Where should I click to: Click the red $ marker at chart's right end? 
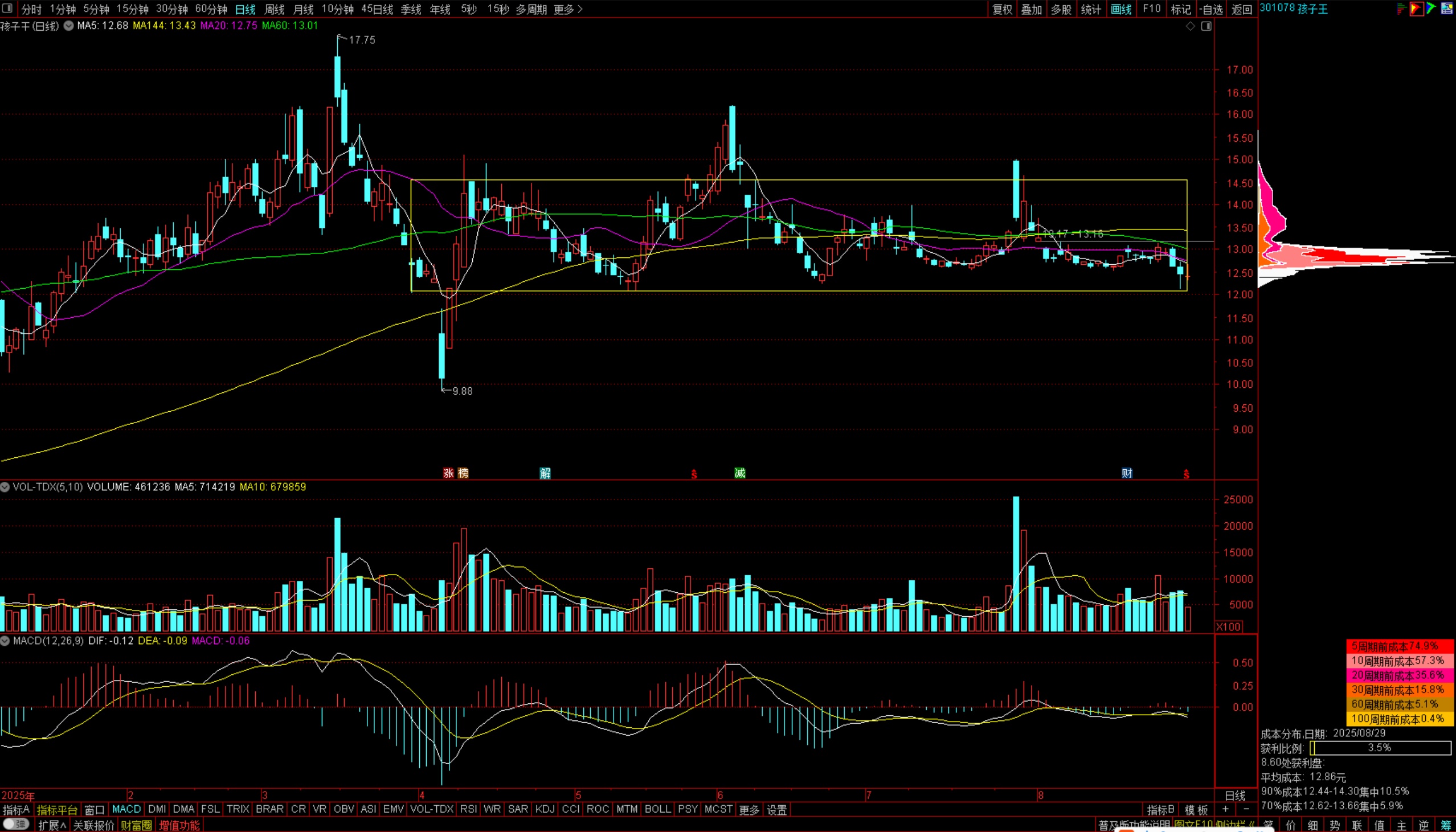(x=1187, y=474)
